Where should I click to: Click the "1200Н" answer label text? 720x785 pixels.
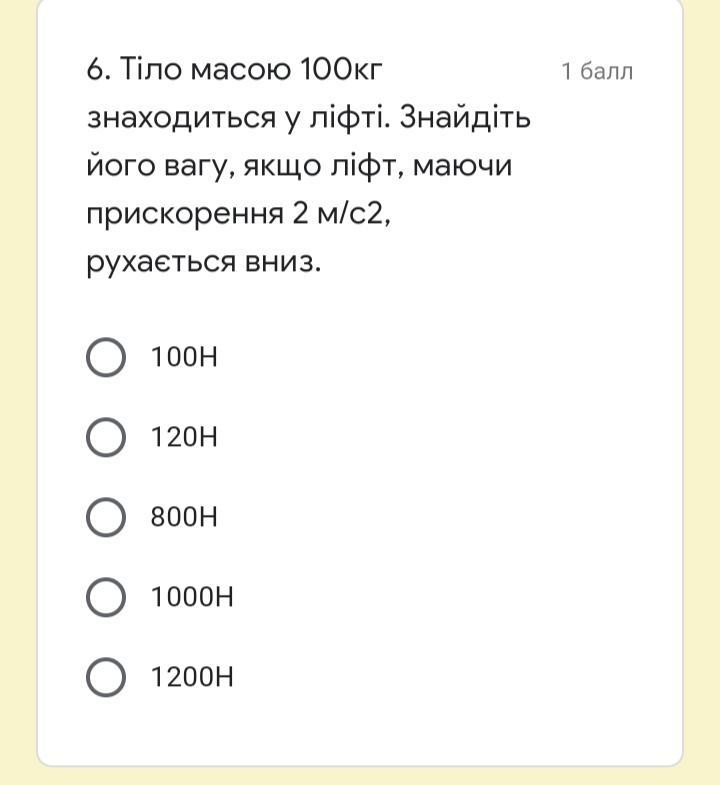point(192,677)
